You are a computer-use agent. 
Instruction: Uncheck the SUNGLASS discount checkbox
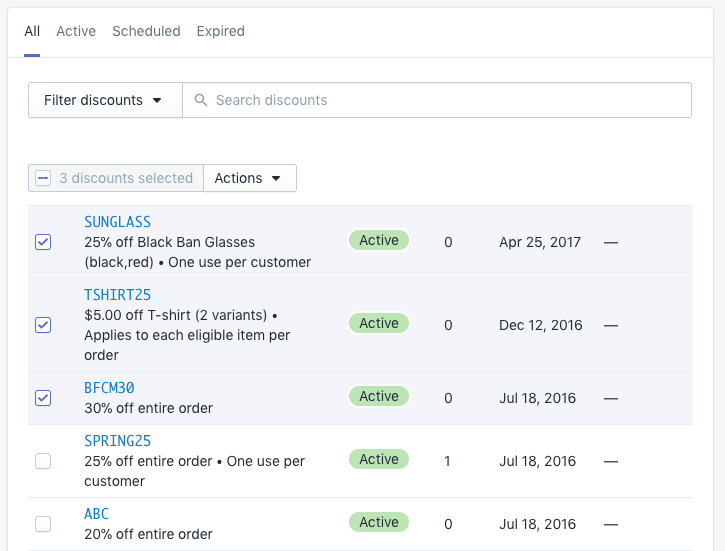point(43,242)
